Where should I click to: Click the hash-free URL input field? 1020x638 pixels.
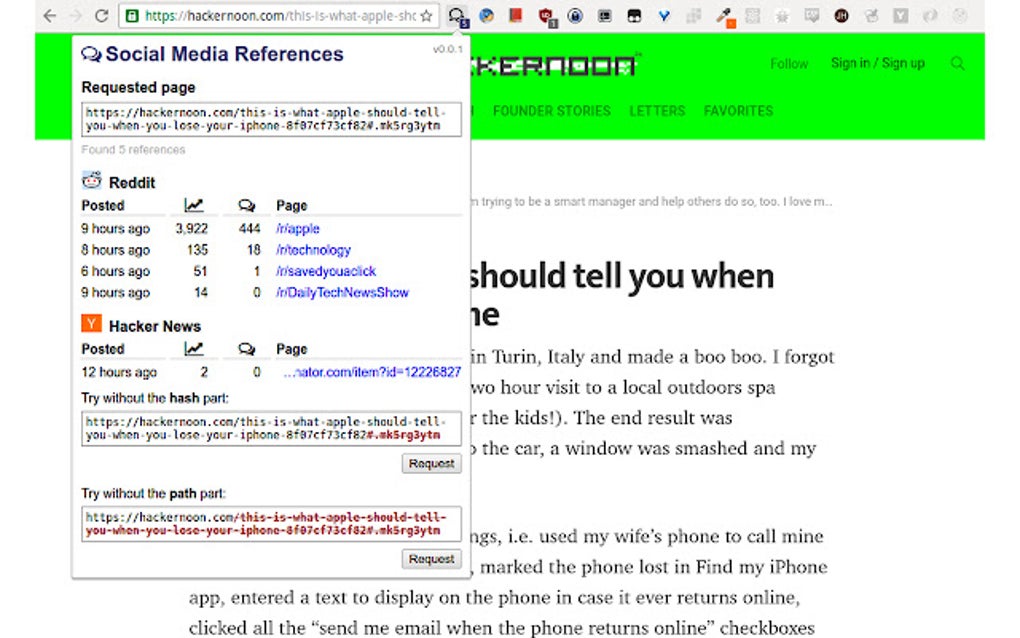(x=270, y=429)
